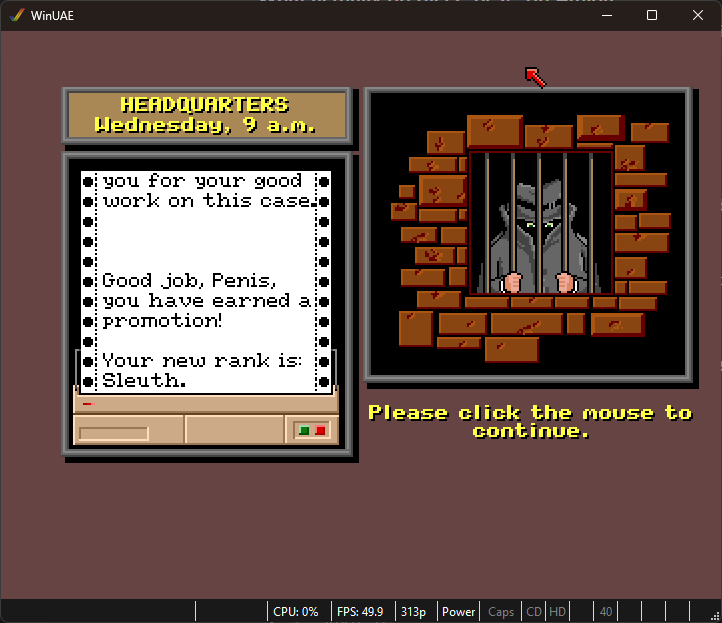Click the 'Your new rank is:' line

click(x=202, y=361)
